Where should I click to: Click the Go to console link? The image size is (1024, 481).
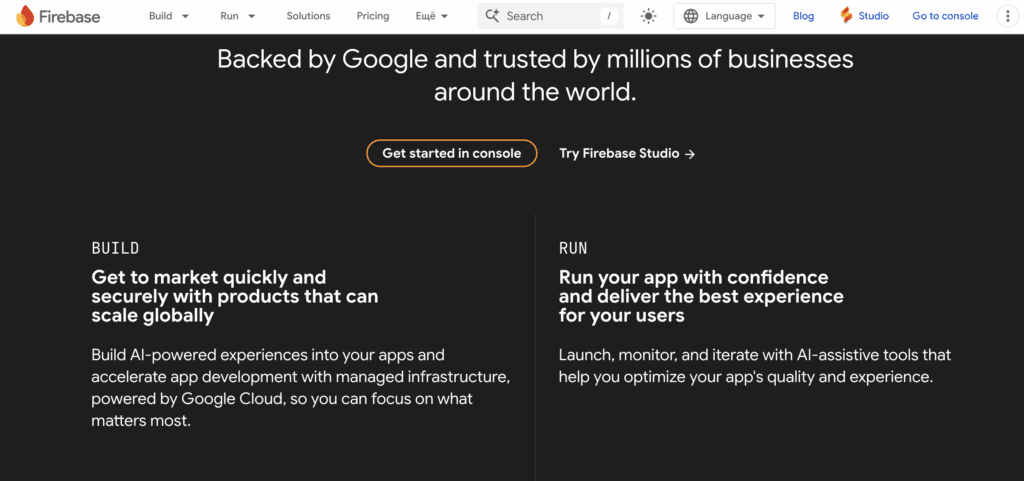click(945, 16)
